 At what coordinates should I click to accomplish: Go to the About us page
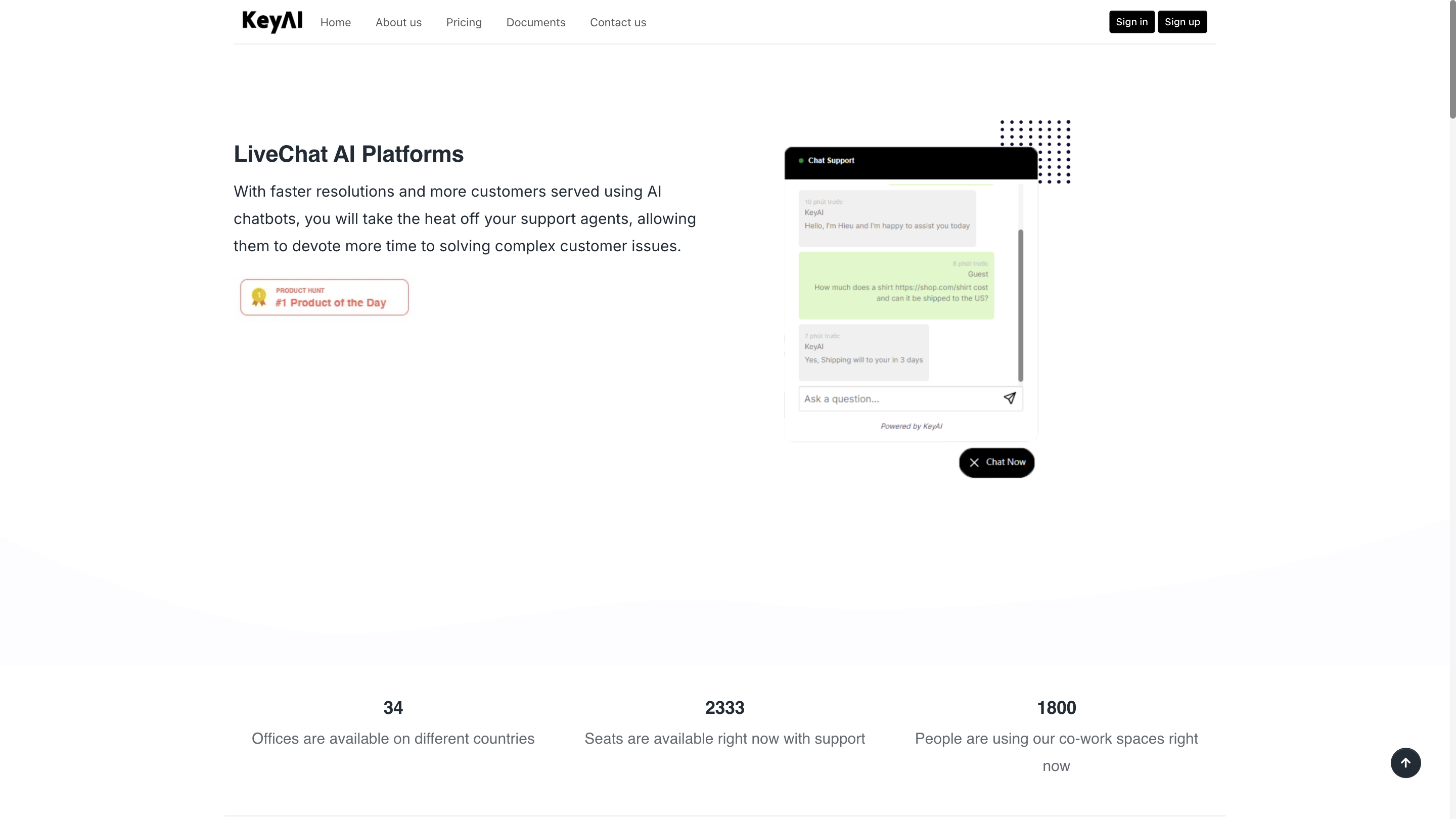click(x=398, y=22)
